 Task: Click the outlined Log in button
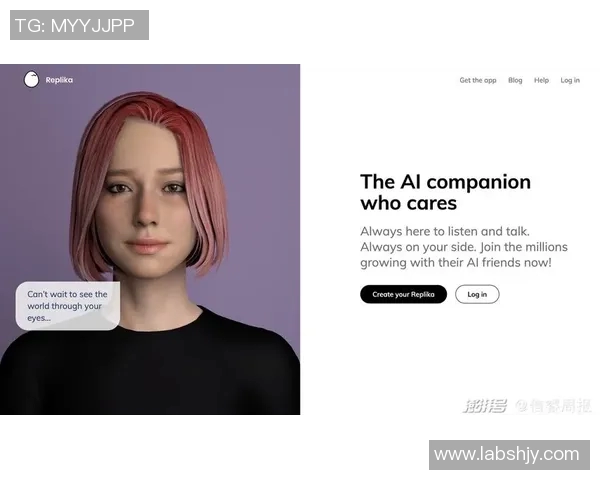click(477, 294)
